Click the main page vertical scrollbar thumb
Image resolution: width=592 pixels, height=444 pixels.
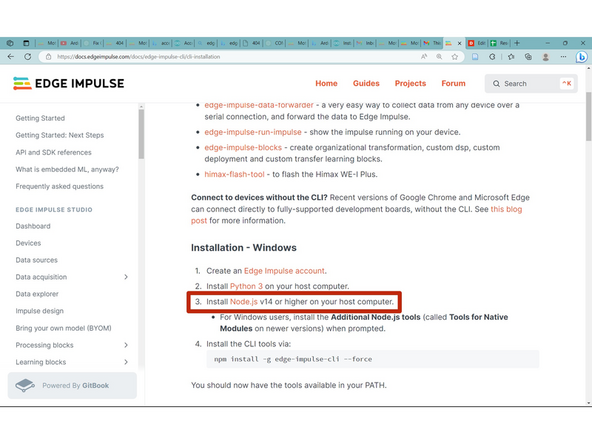[588, 116]
